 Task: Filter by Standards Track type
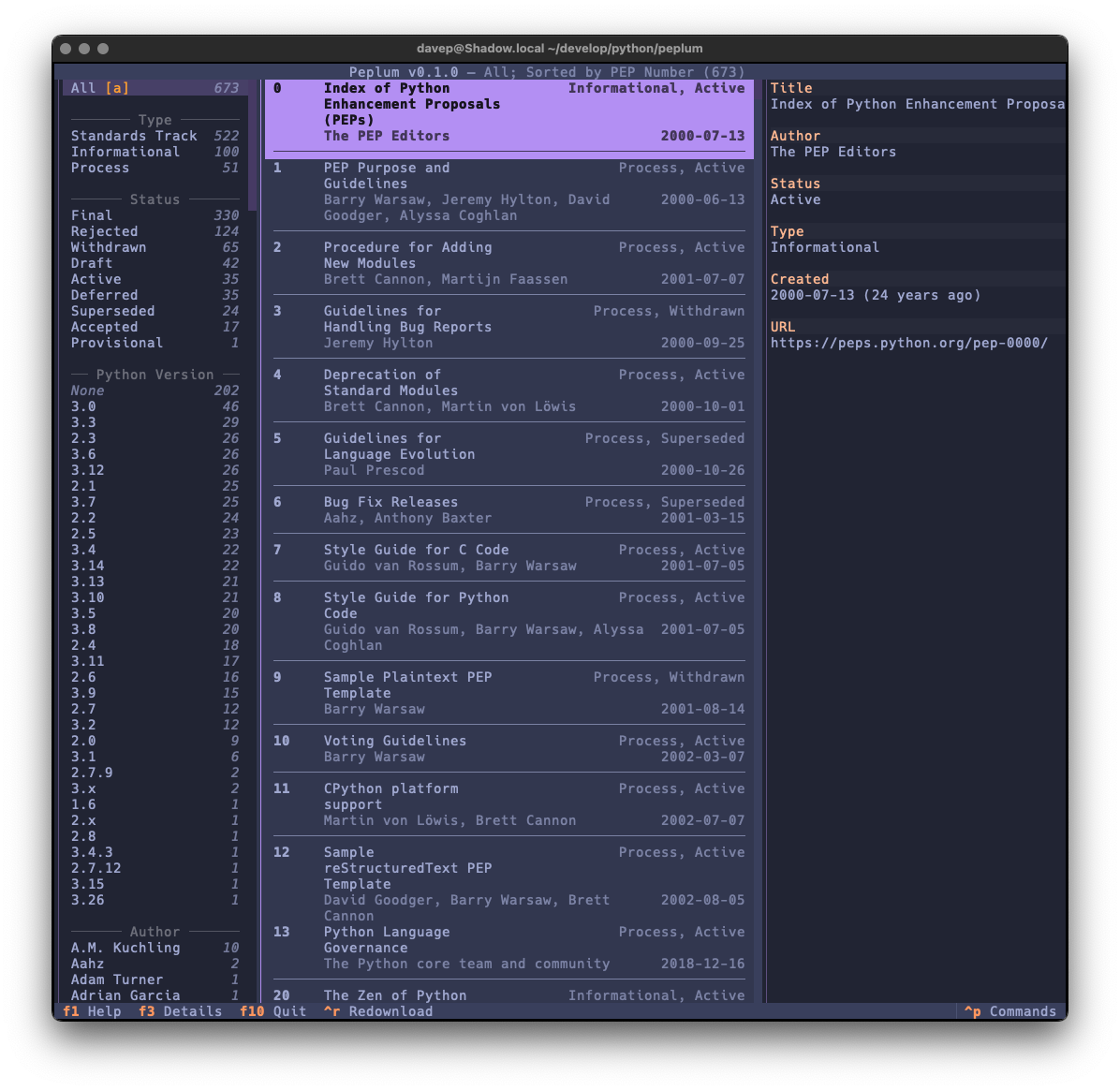155,136
